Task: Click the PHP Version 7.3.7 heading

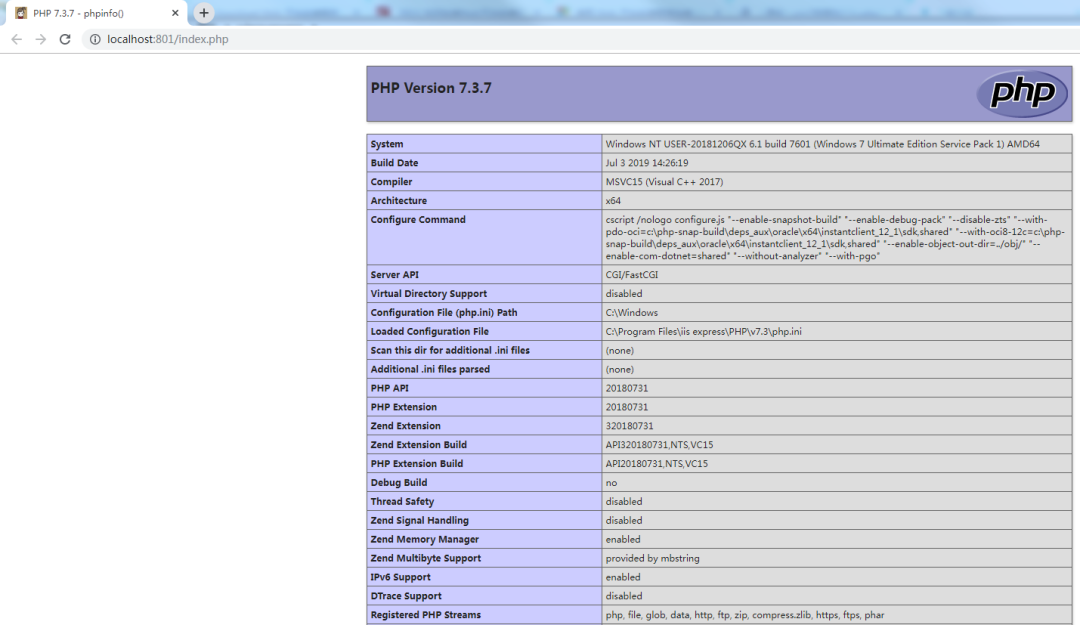Action: [x=431, y=88]
